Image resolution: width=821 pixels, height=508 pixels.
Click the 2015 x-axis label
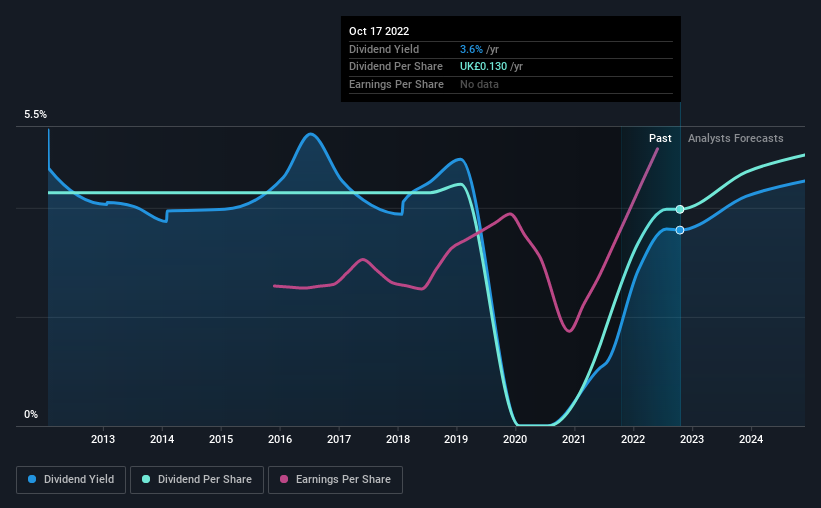[x=221, y=439]
